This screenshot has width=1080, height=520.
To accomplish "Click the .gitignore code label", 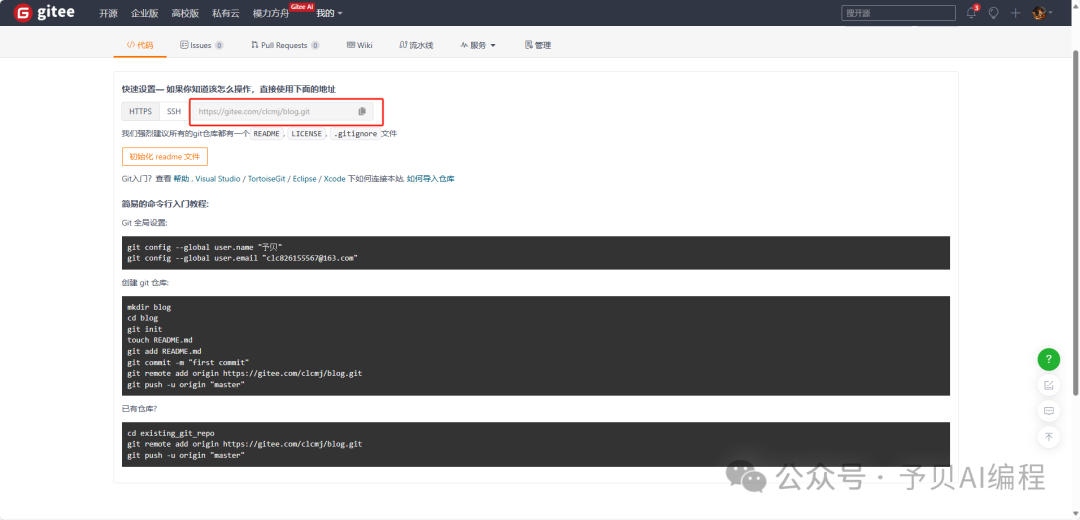I will coord(355,134).
